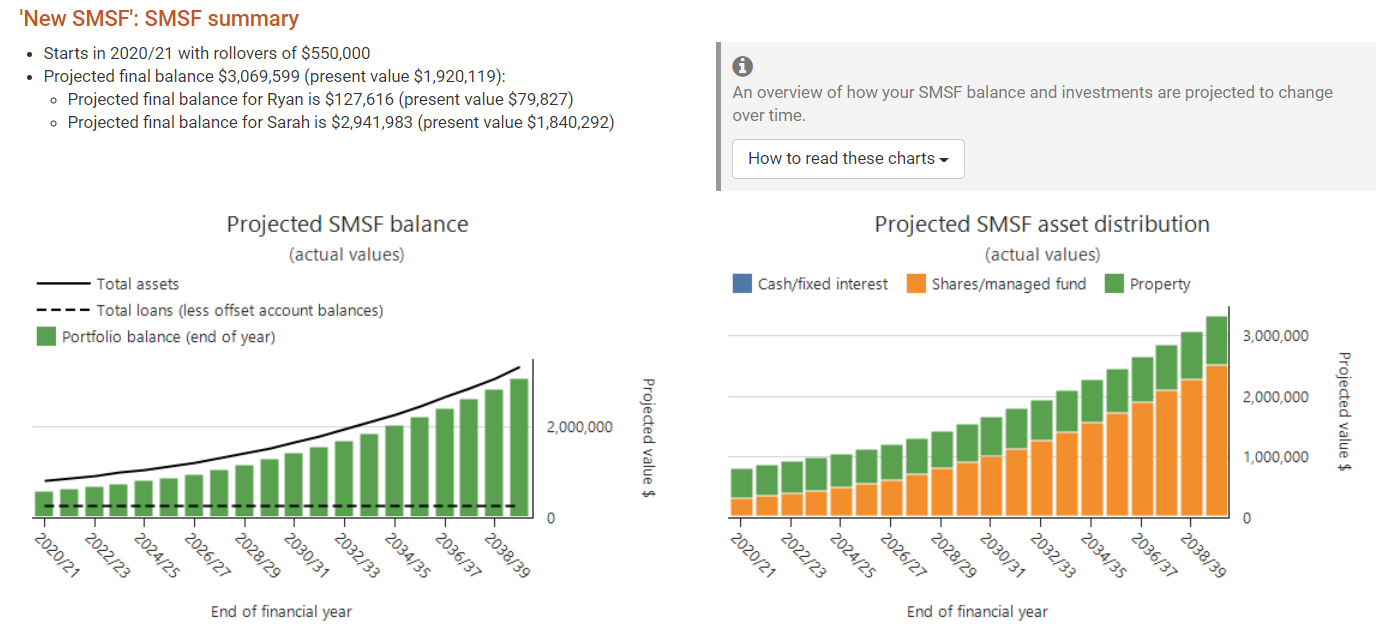Click the Projected SMSF balance chart title
The width and height of the screenshot is (1399, 627).
(x=347, y=224)
